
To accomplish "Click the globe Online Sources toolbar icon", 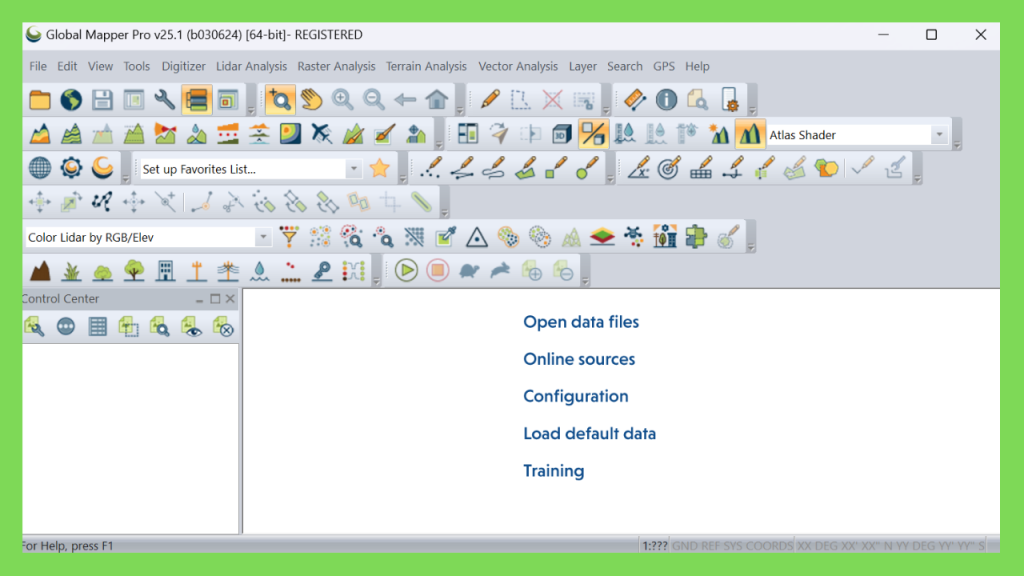I will pos(71,100).
